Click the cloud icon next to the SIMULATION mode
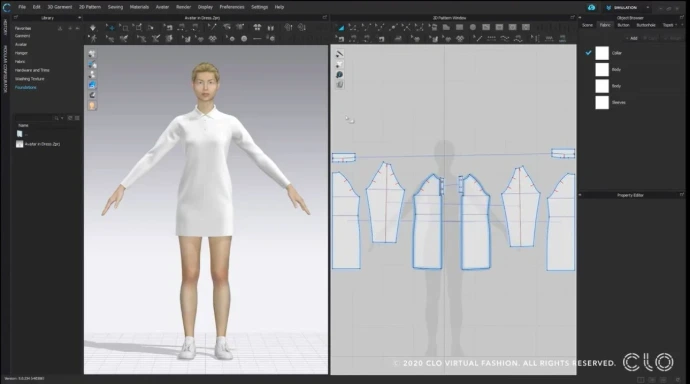This screenshot has width=690, height=384. [591, 7]
